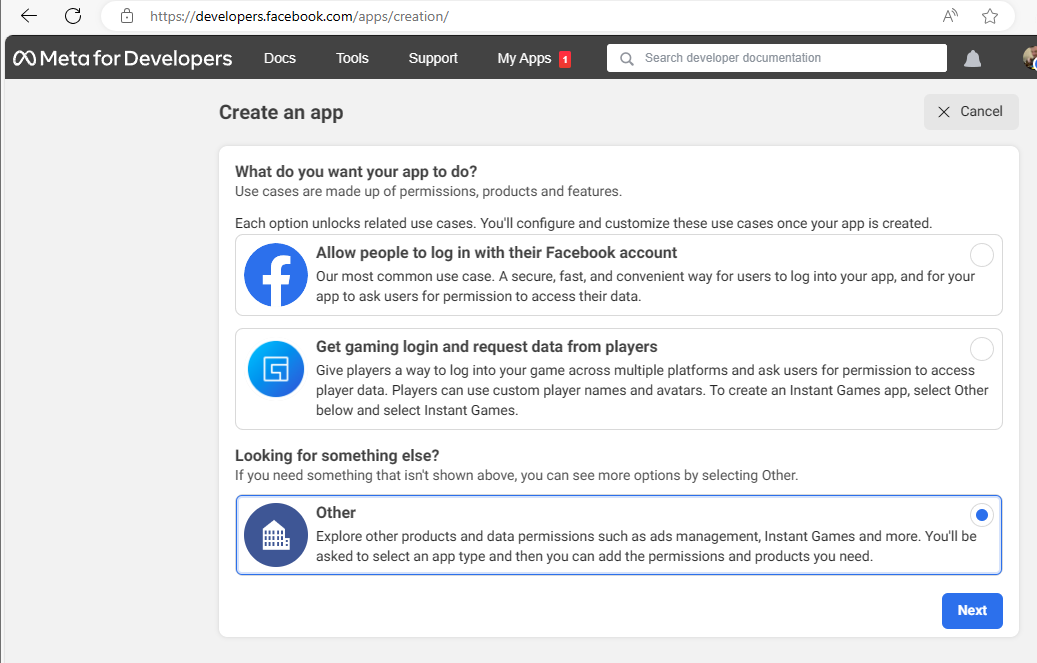
Task: Click the Next button
Action: click(x=972, y=611)
